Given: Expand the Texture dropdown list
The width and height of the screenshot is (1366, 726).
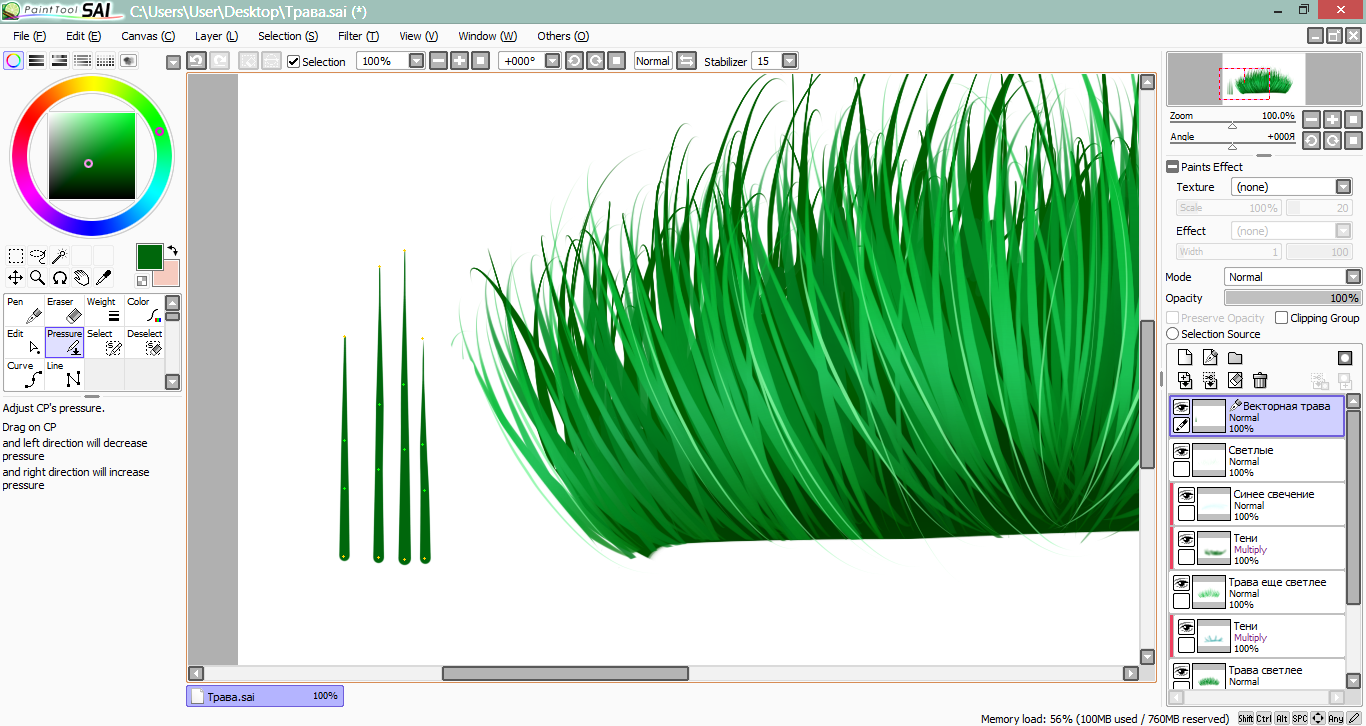Looking at the screenshot, I should click(x=1343, y=187).
